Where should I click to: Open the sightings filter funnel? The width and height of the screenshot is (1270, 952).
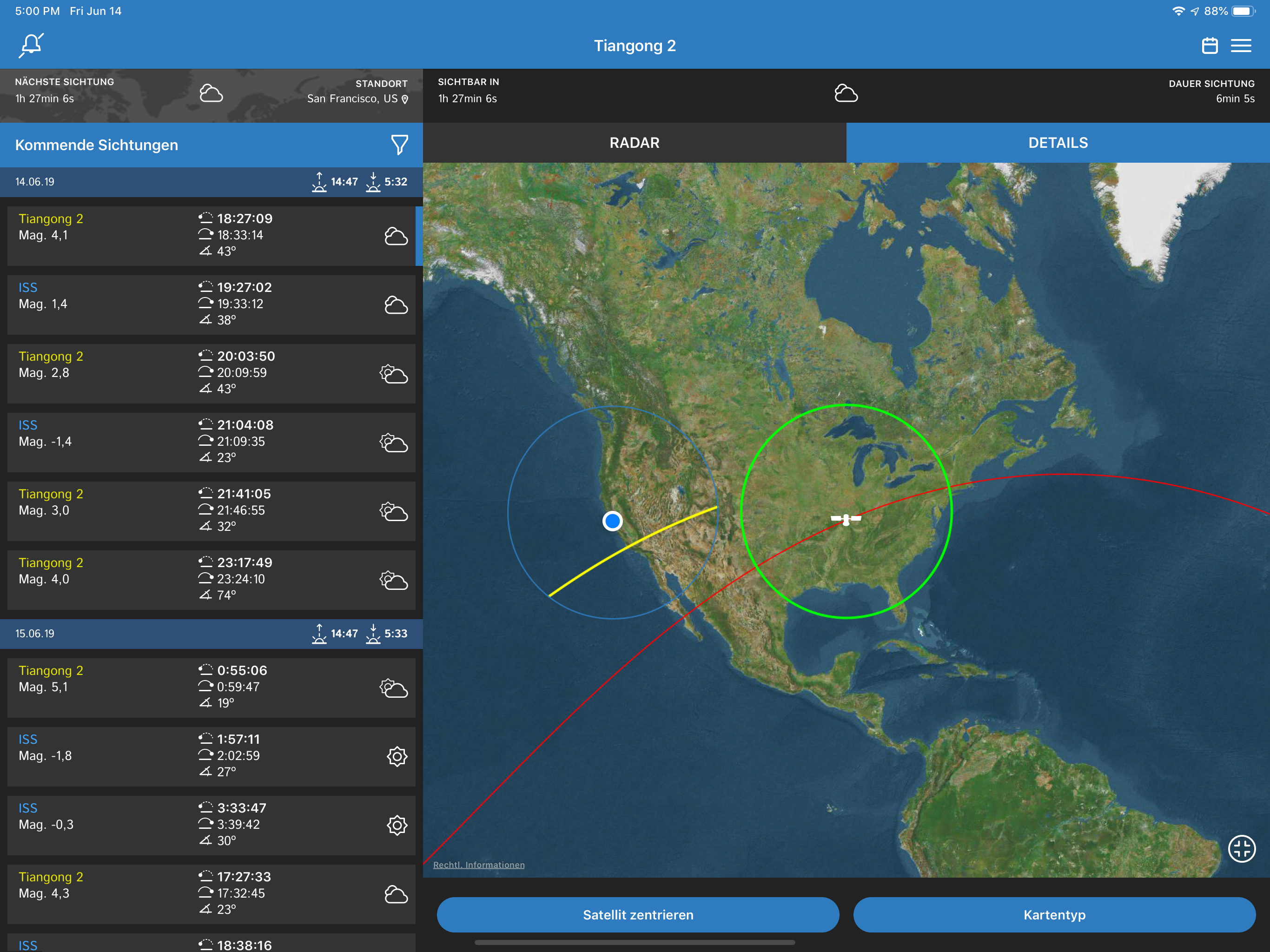click(399, 145)
